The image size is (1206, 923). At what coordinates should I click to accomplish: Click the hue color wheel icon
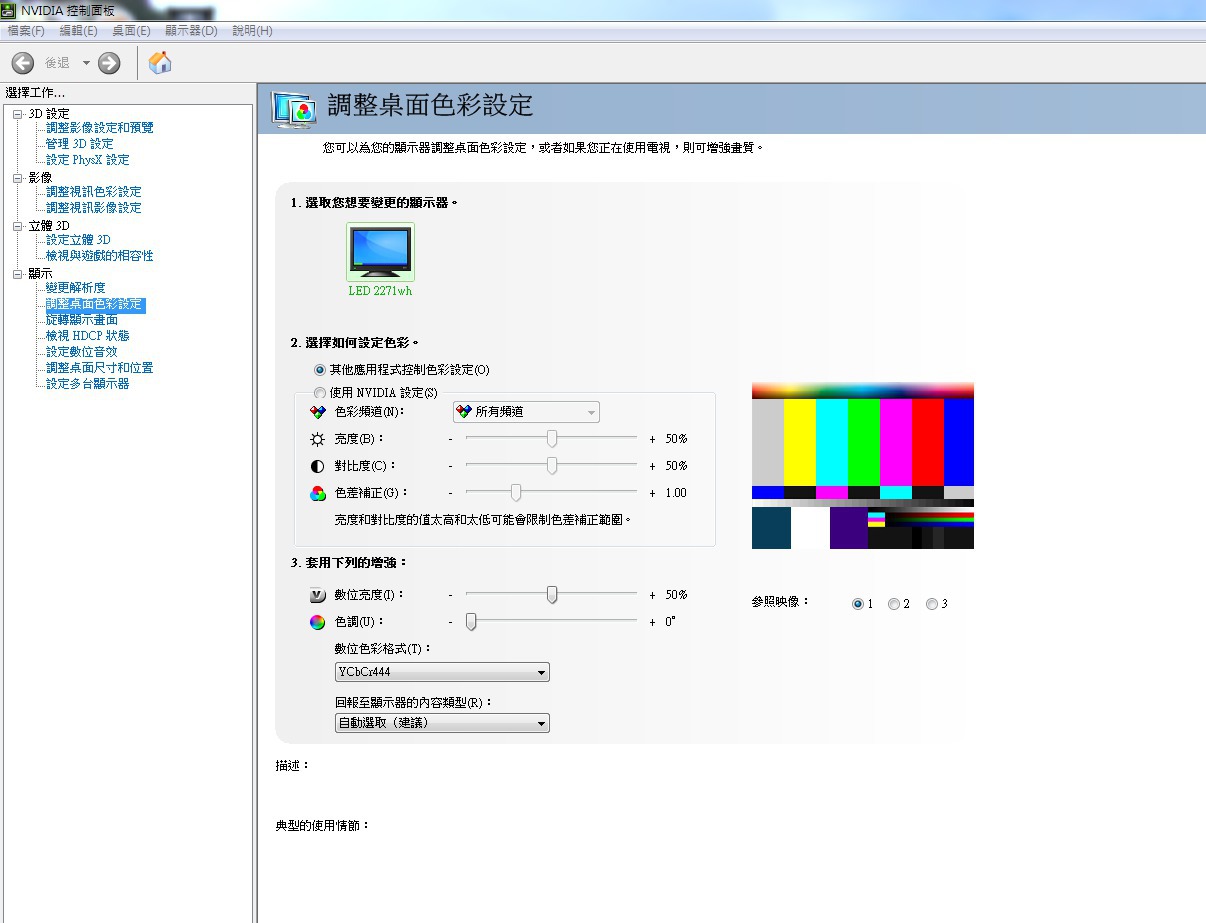tap(317, 622)
